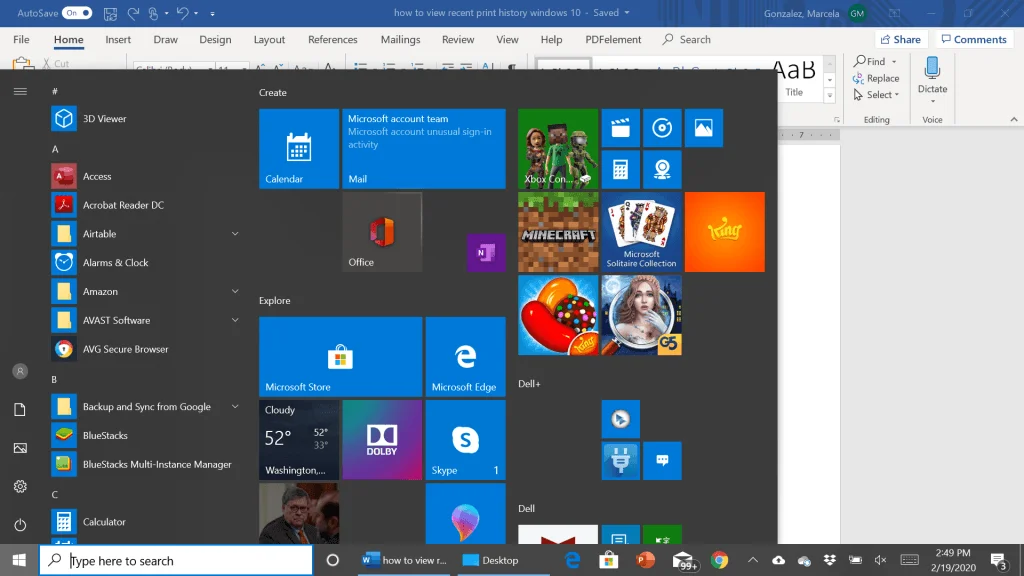The height and width of the screenshot is (576, 1024).
Task: Open Documents from Start menu sidebar
Action: click(x=20, y=409)
